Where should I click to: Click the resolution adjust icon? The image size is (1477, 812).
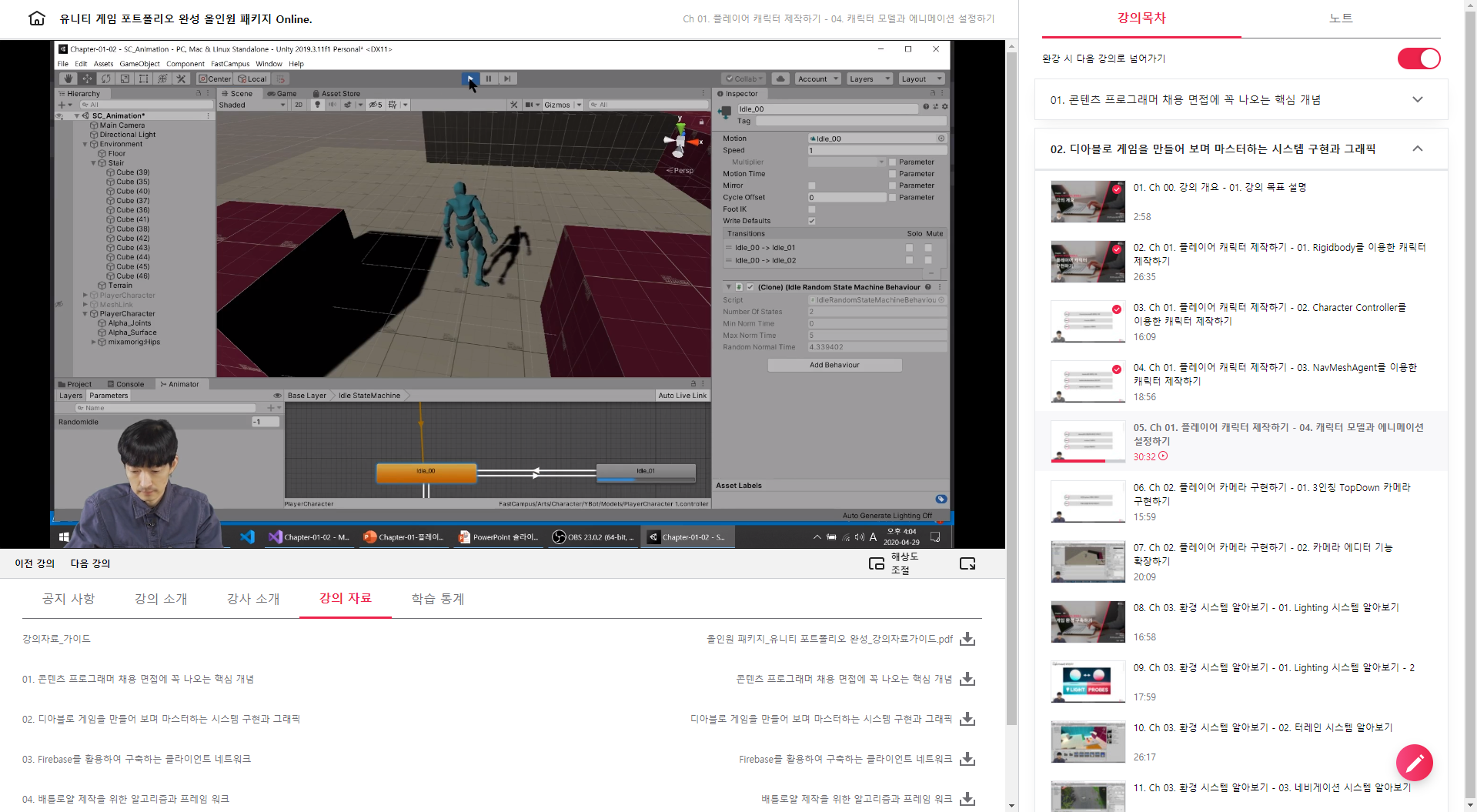pyautogui.click(x=876, y=563)
